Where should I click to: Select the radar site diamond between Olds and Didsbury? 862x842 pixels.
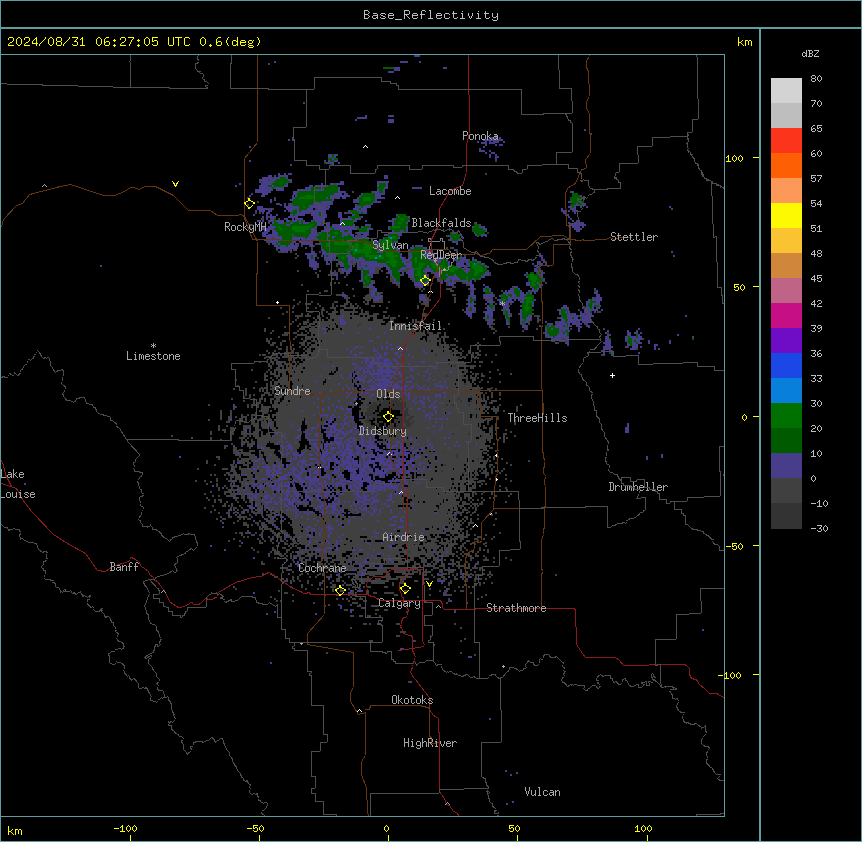click(x=388, y=417)
